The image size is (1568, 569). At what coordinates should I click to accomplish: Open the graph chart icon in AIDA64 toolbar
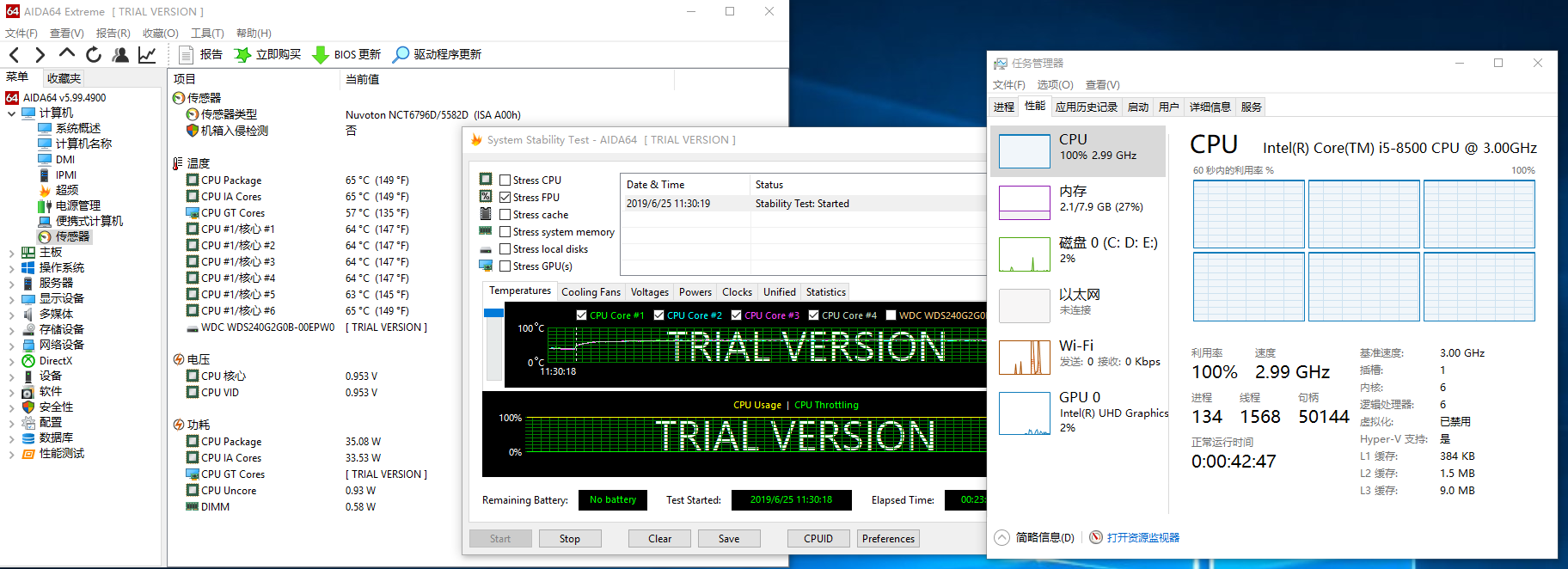[x=147, y=55]
